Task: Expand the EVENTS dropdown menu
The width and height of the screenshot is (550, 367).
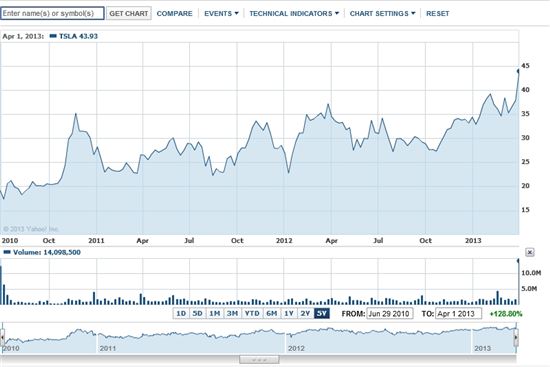Action: click(221, 13)
